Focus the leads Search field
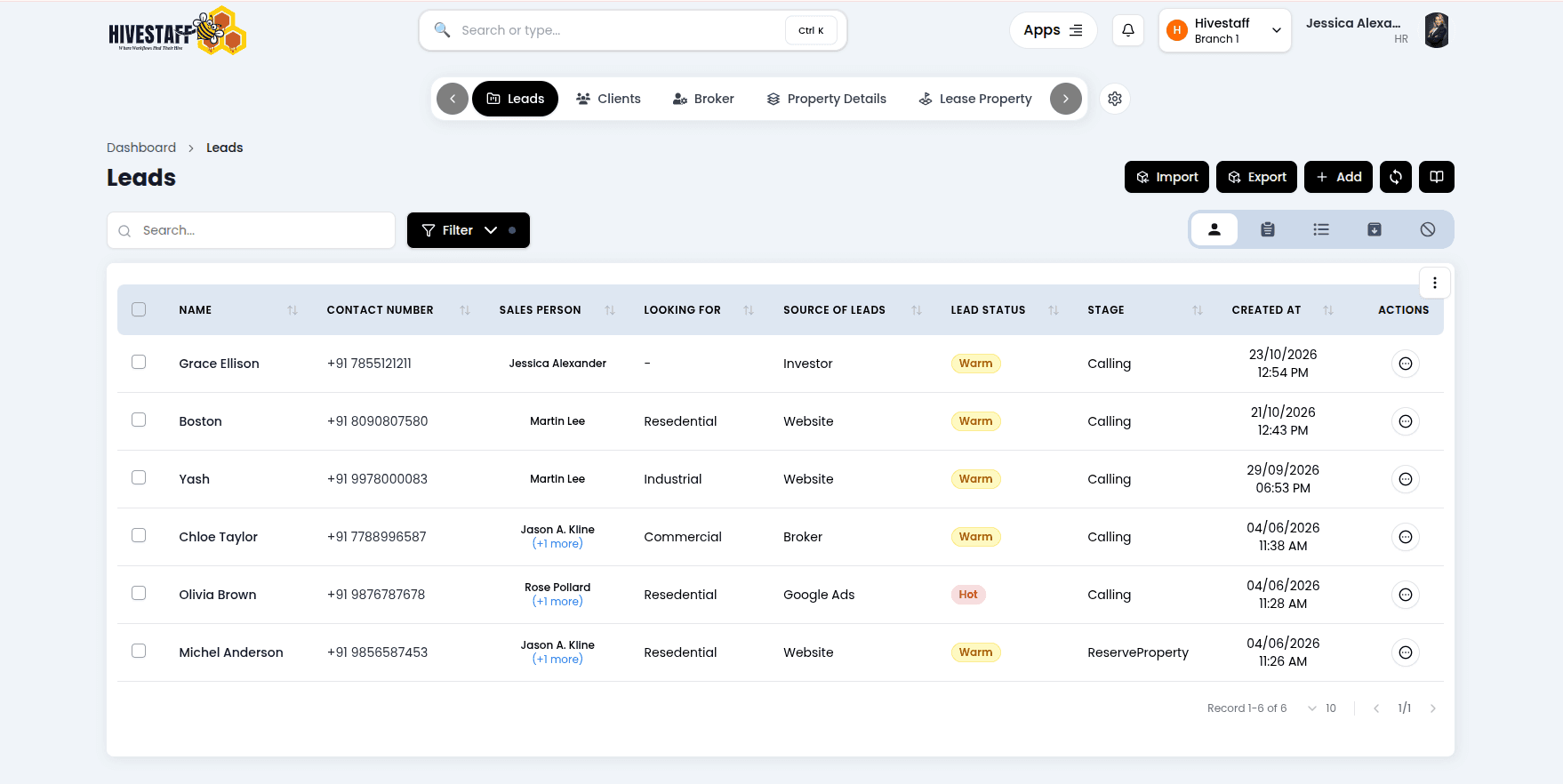 point(251,230)
